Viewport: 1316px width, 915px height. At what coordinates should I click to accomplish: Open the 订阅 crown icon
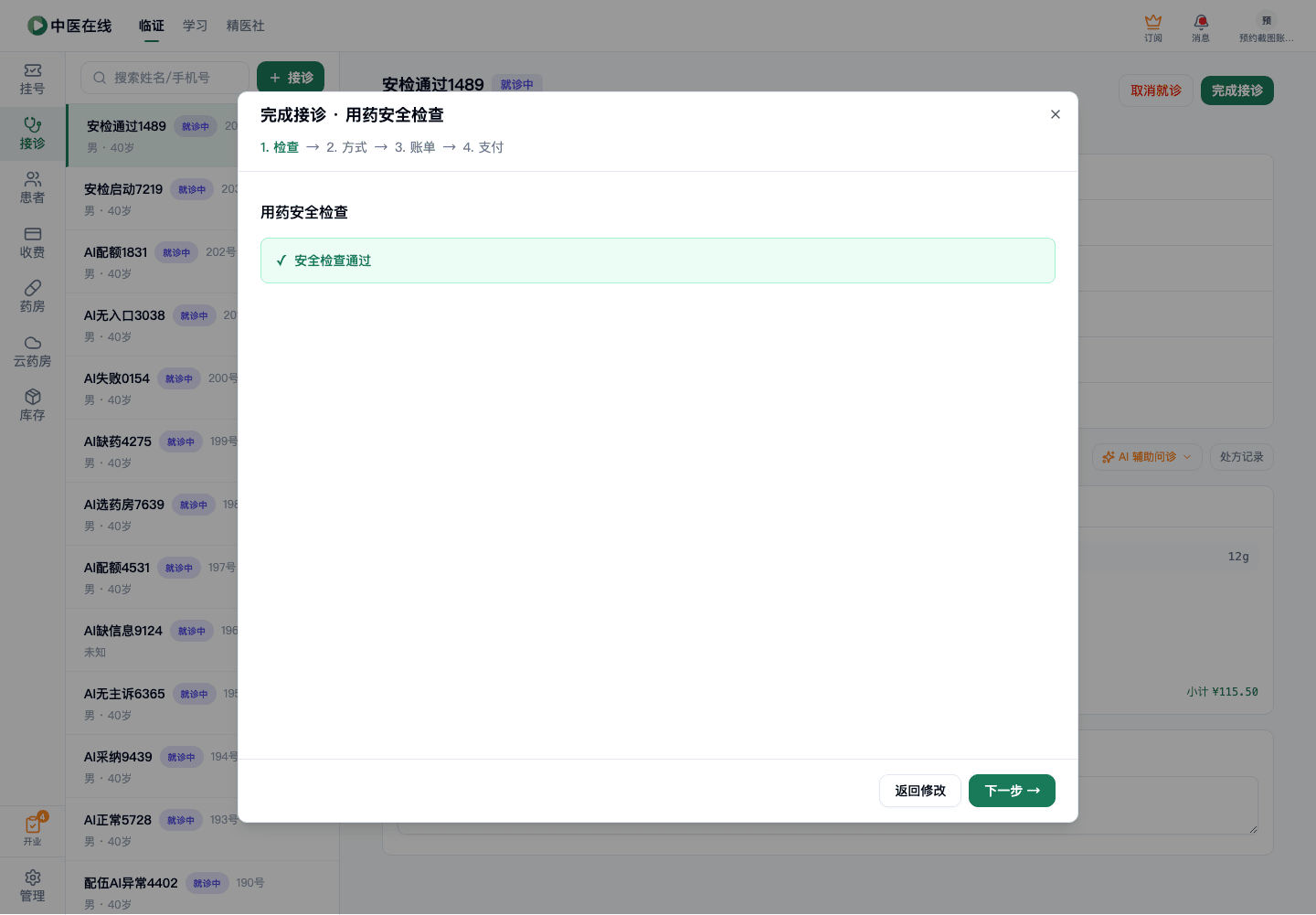click(x=1153, y=27)
